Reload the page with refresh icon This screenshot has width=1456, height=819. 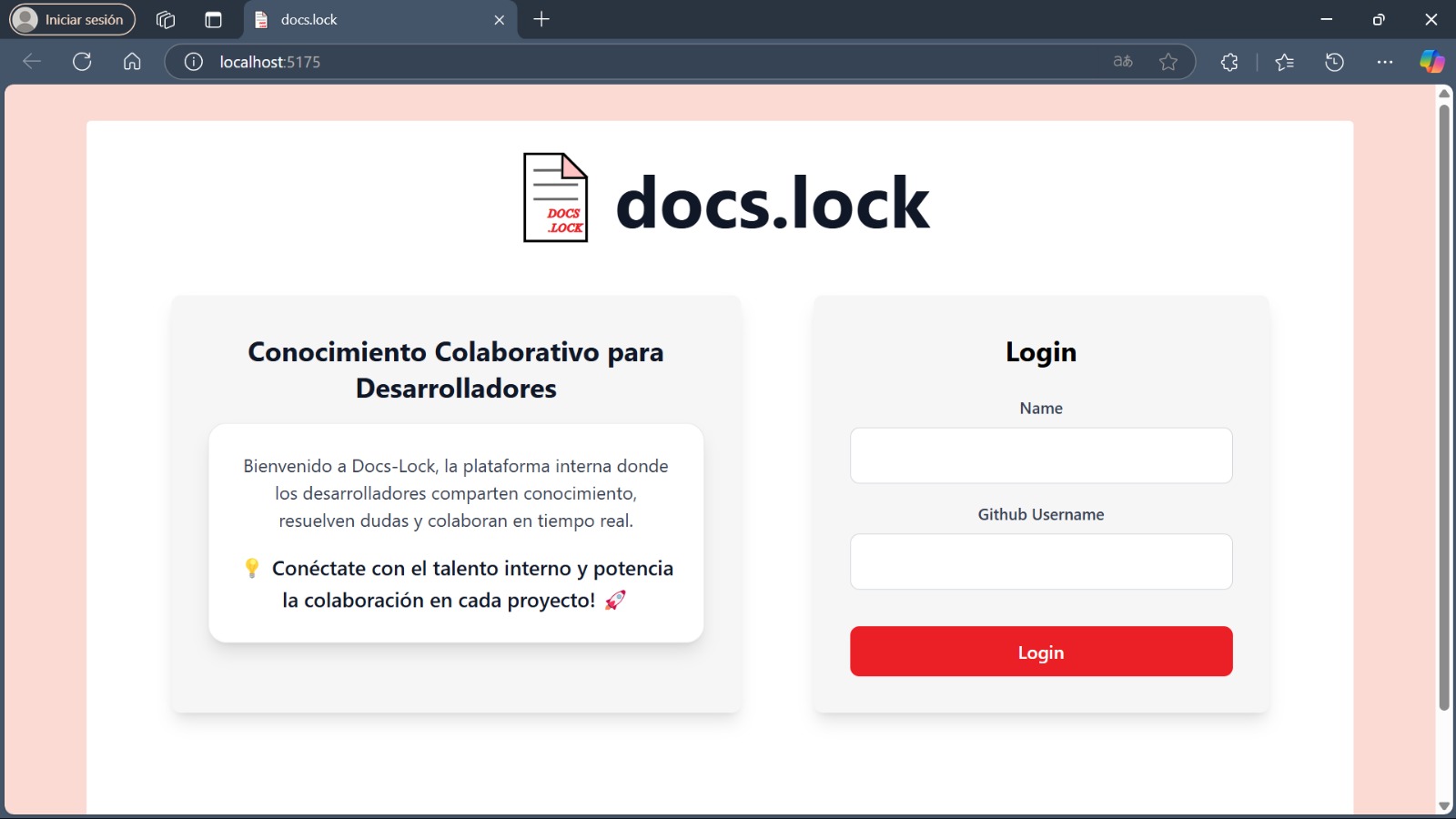click(82, 62)
